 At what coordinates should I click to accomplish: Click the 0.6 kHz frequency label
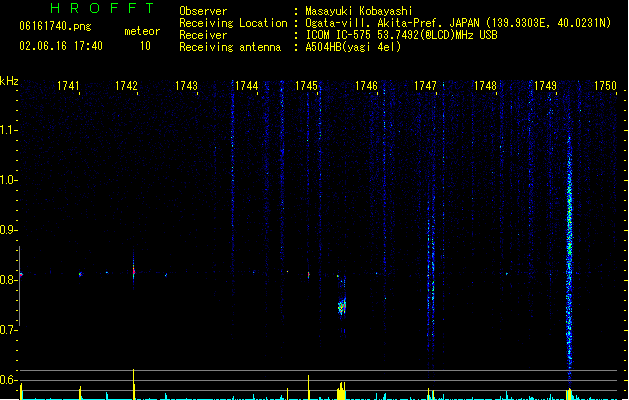coord(8,380)
